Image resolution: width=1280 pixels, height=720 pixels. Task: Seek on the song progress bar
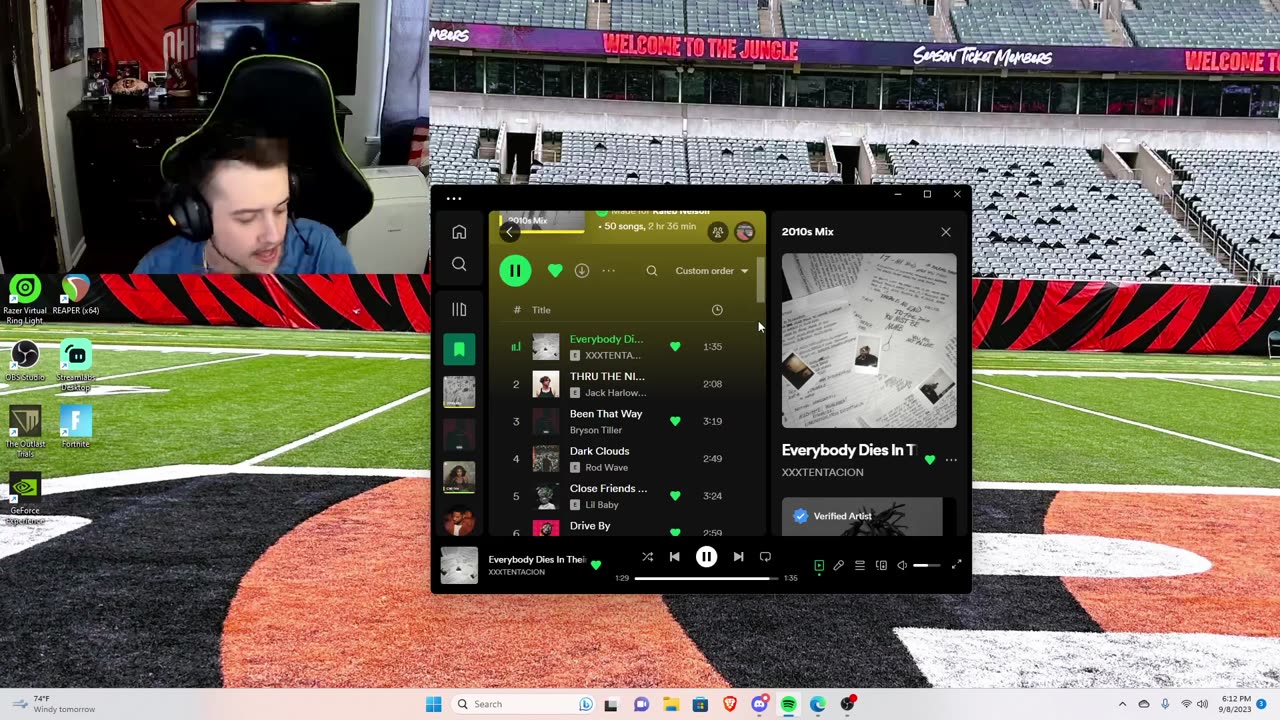click(x=706, y=578)
